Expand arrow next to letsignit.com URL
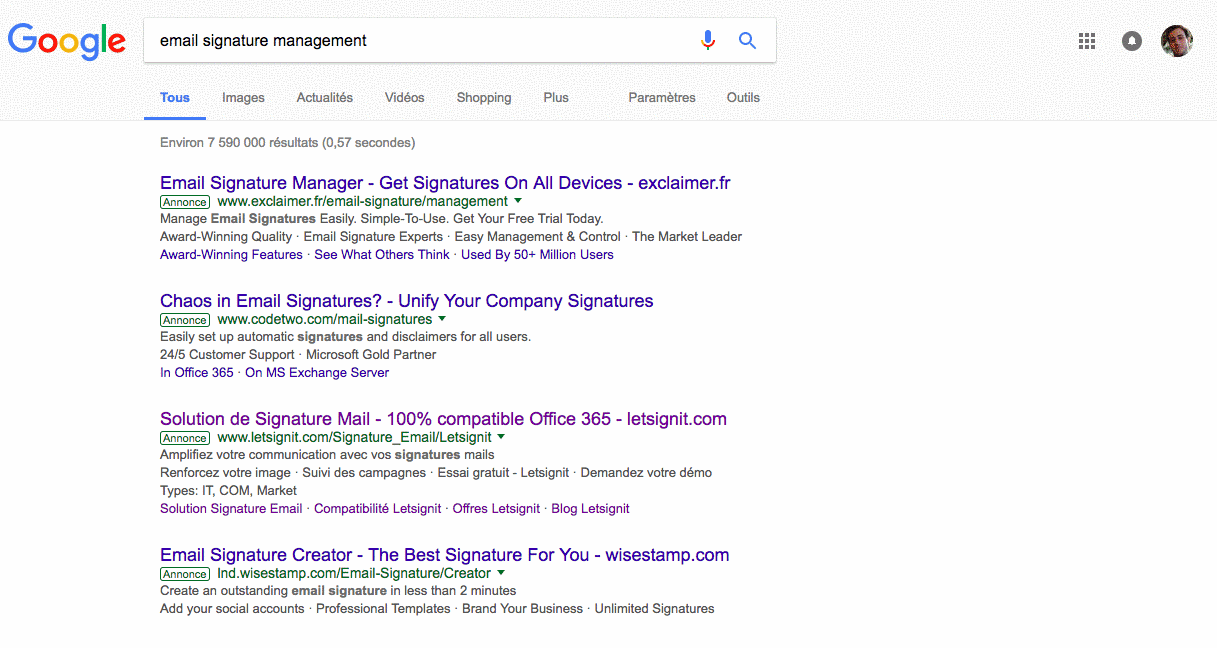 (501, 437)
